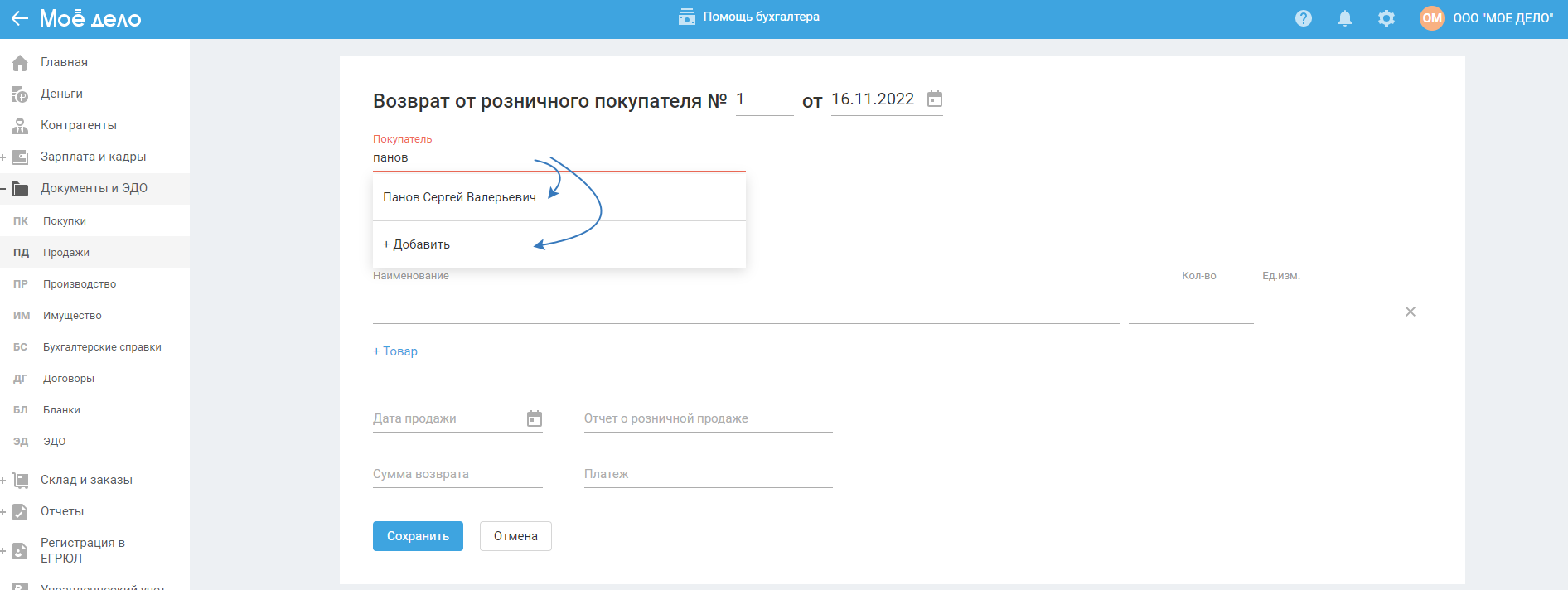Save the form with Сохранить
This screenshot has width=1568, height=590.
[418, 536]
